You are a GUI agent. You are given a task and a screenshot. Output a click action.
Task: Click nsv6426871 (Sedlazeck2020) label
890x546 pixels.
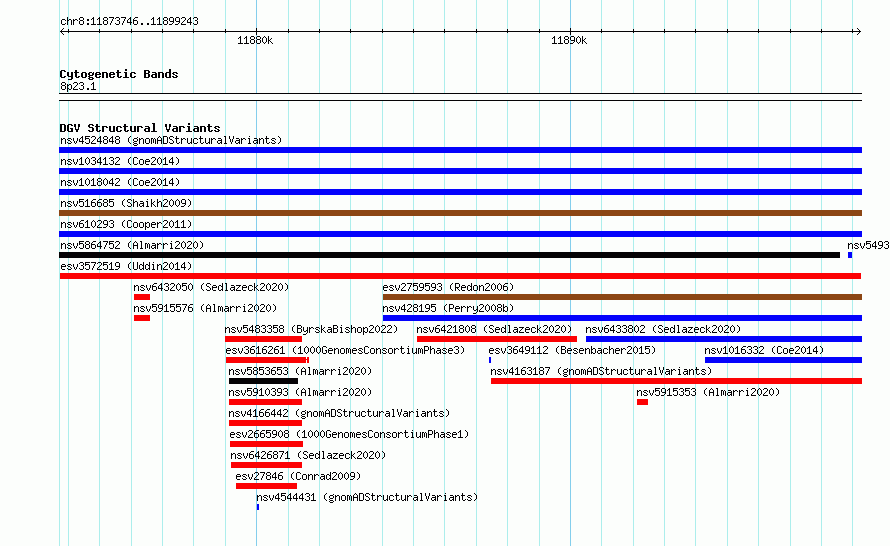tap(308, 455)
